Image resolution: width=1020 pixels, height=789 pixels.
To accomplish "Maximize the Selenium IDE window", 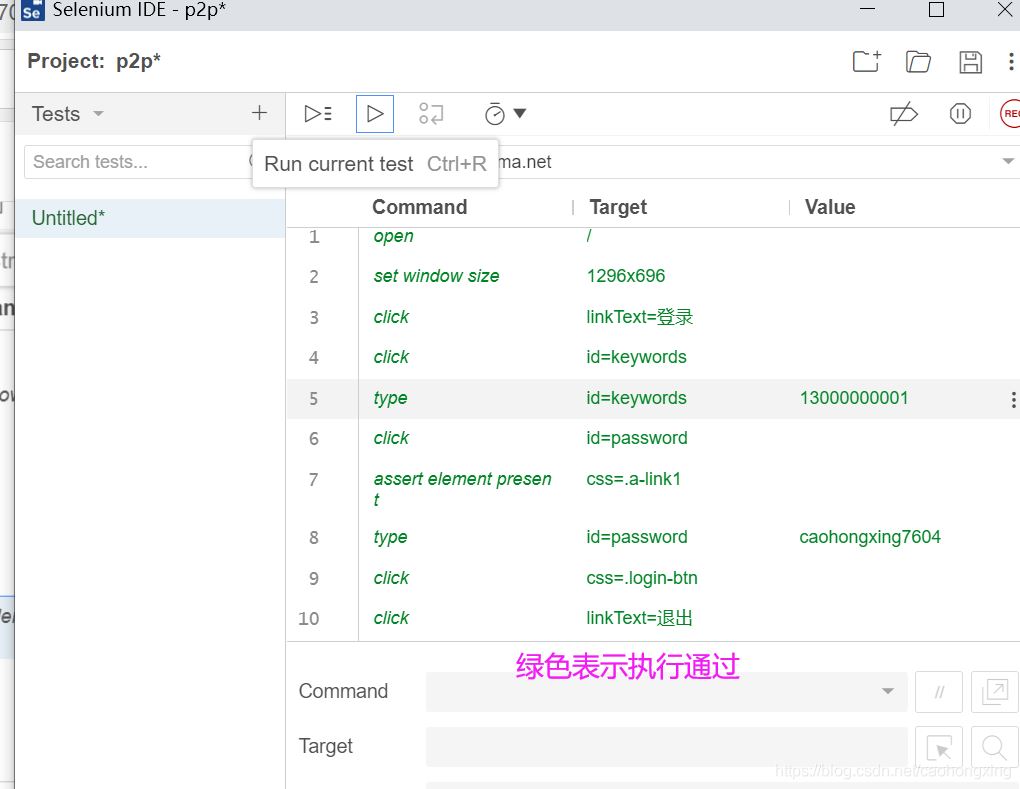I will 936,9.
